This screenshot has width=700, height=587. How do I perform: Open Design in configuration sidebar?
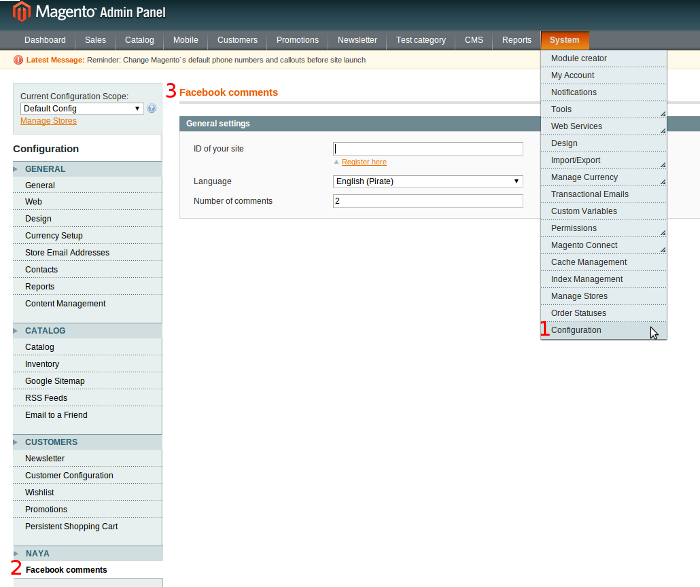88,219
